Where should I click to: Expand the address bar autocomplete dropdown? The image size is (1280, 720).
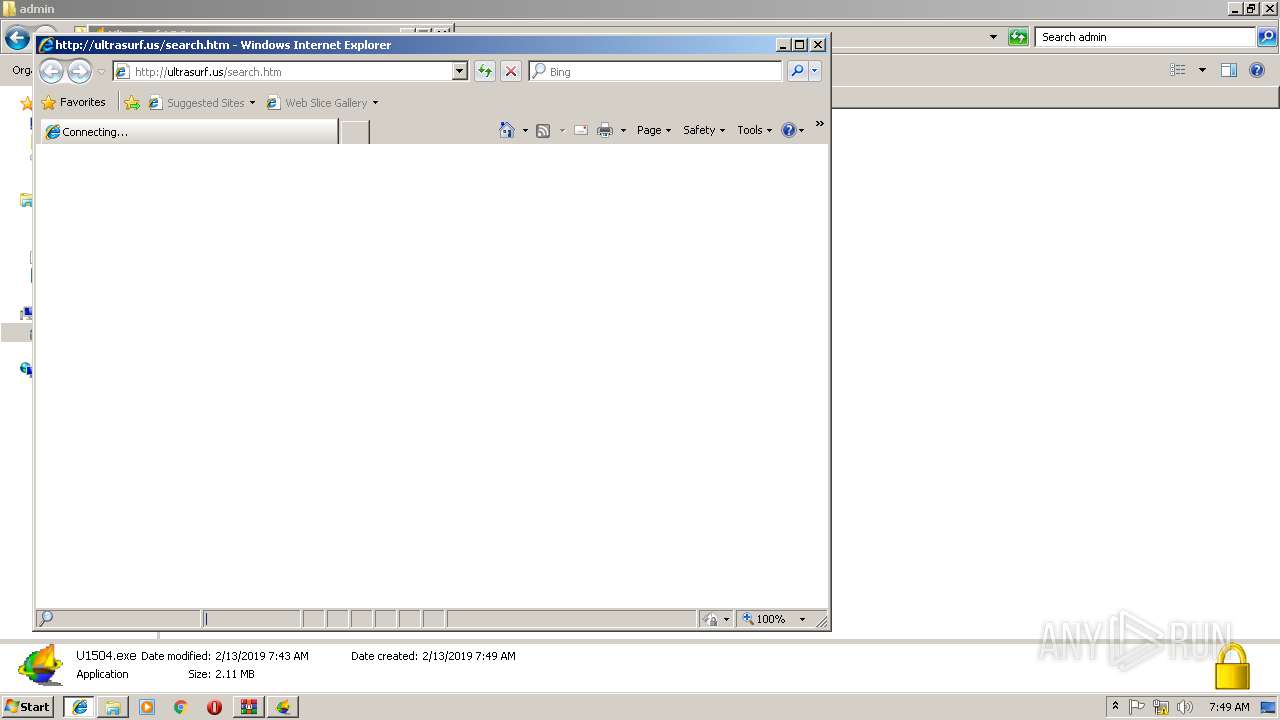(x=460, y=72)
